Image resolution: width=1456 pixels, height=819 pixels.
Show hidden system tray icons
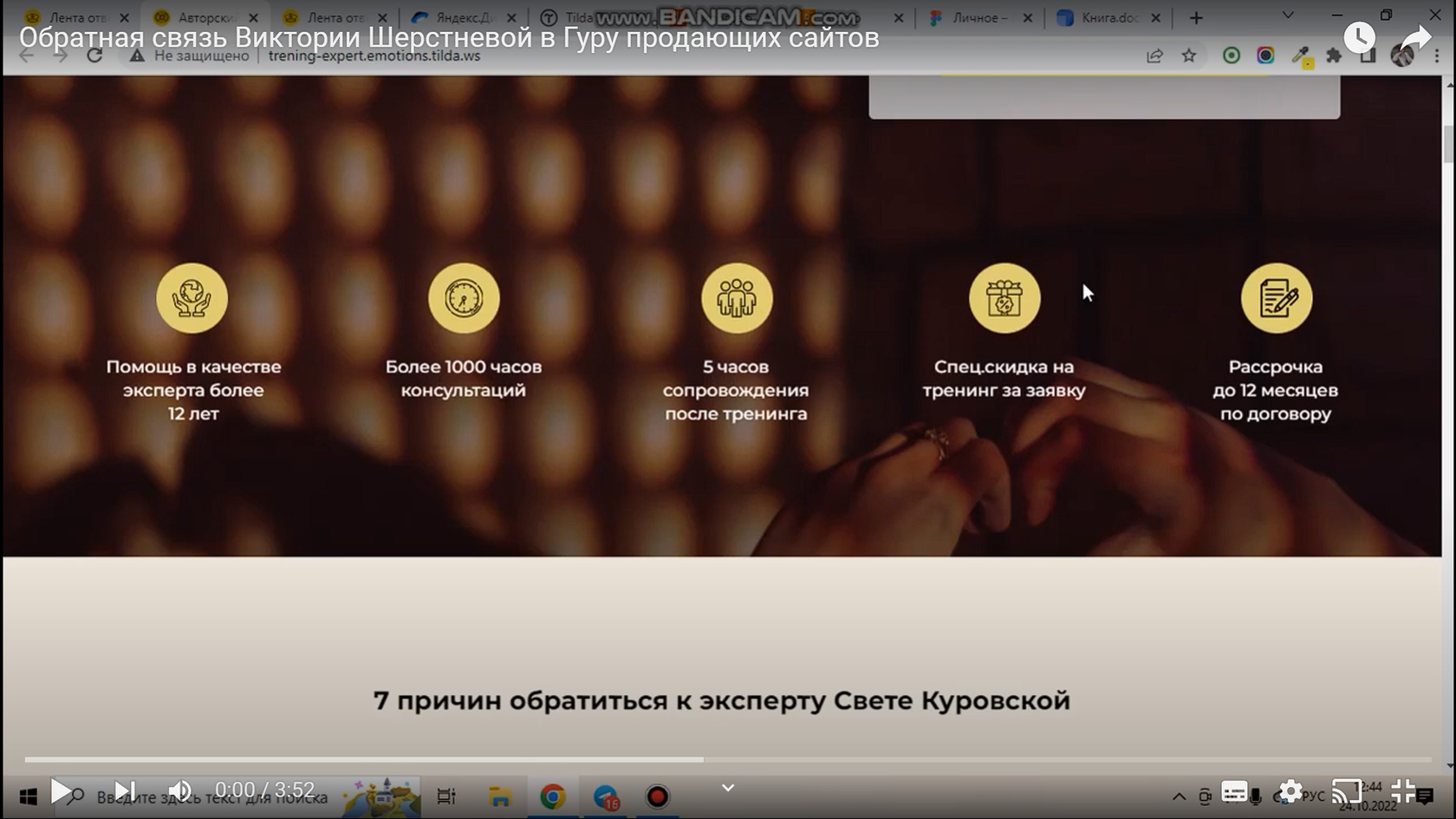[1179, 796]
